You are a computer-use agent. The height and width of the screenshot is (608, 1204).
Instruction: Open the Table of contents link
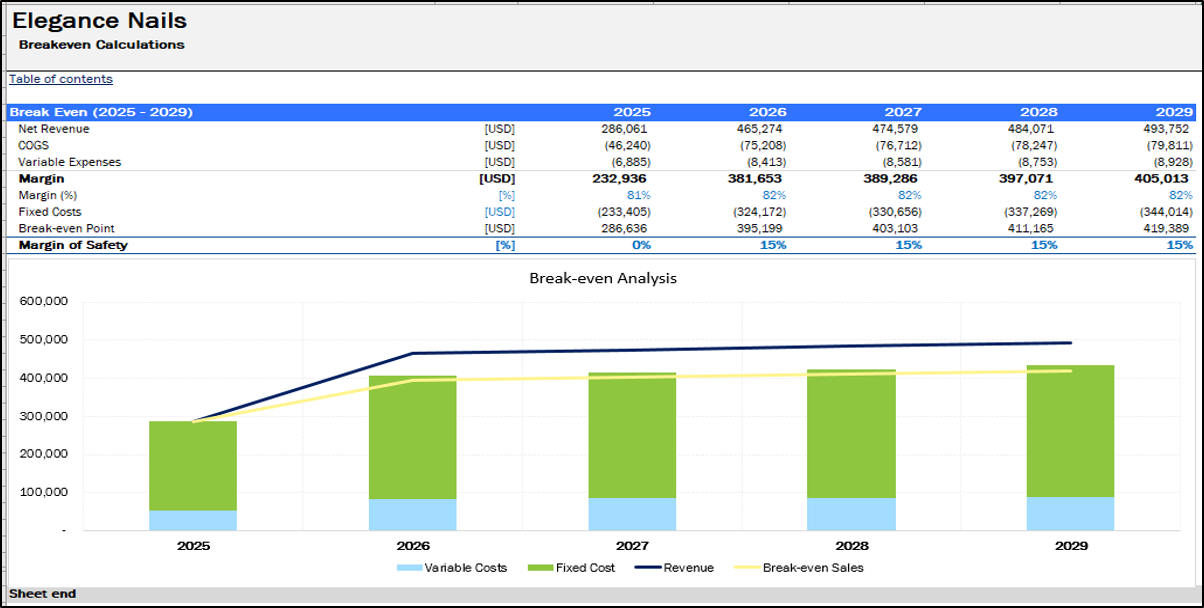61,79
